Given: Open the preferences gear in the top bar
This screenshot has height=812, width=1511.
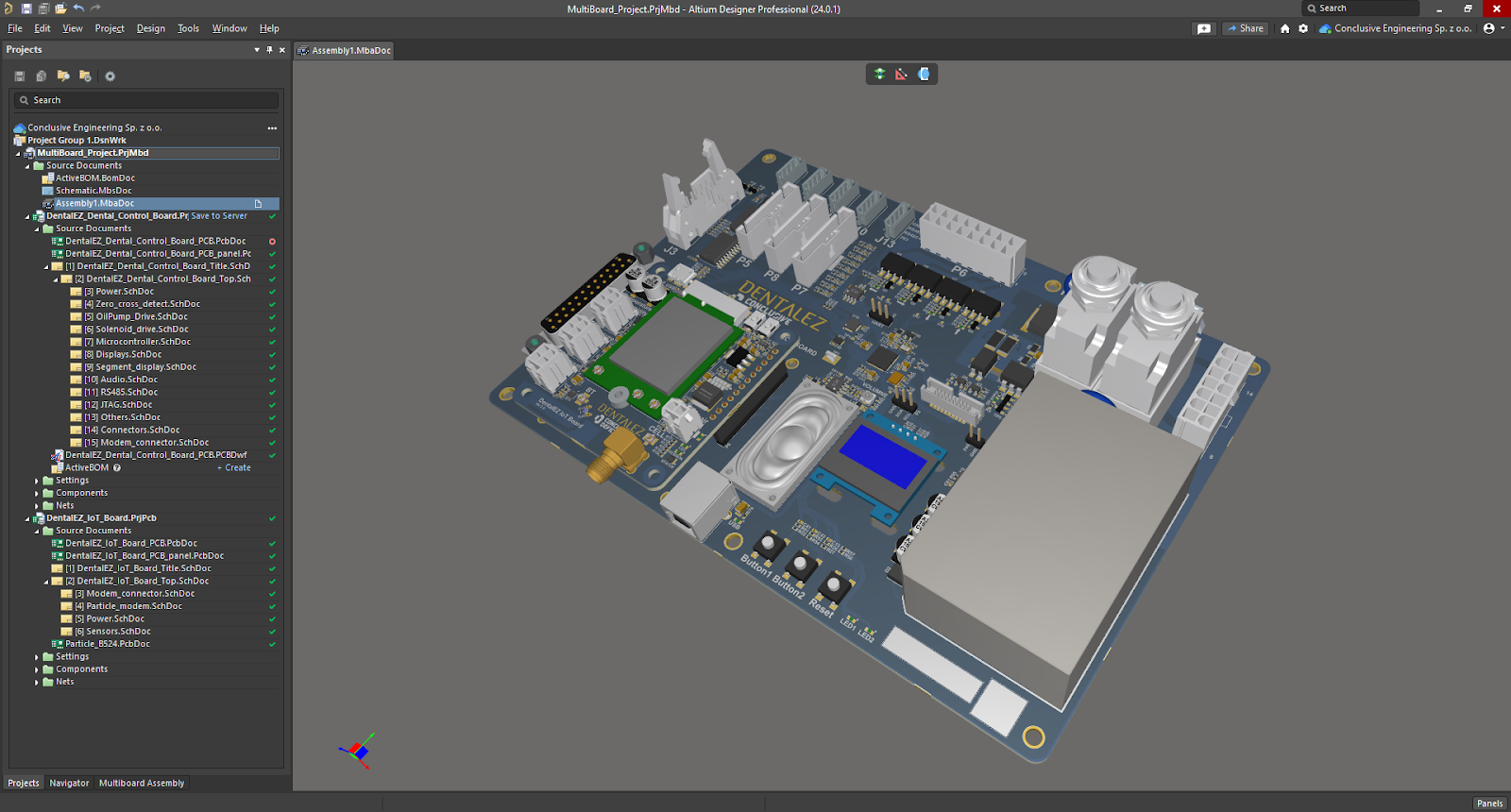Looking at the screenshot, I should 1303,28.
